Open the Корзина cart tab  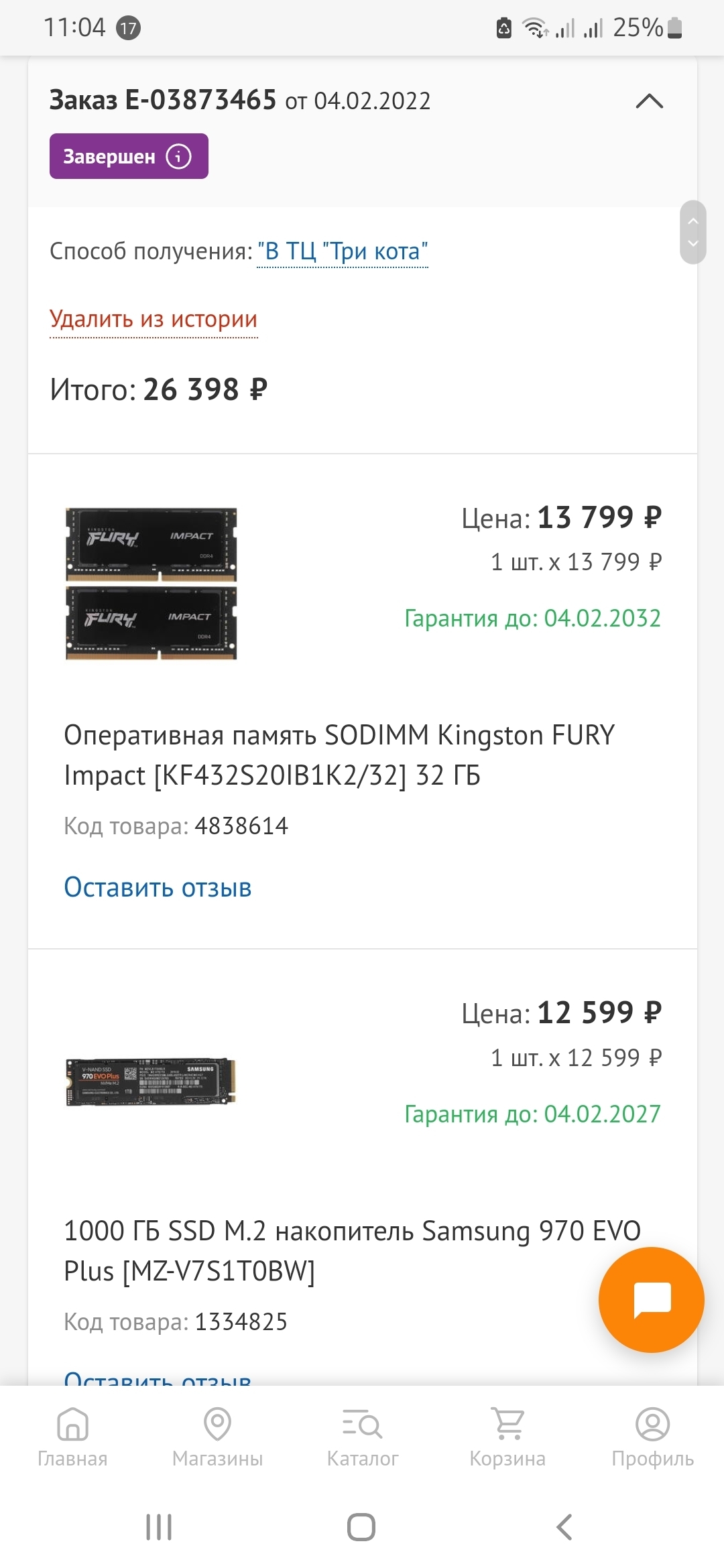click(507, 1437)
